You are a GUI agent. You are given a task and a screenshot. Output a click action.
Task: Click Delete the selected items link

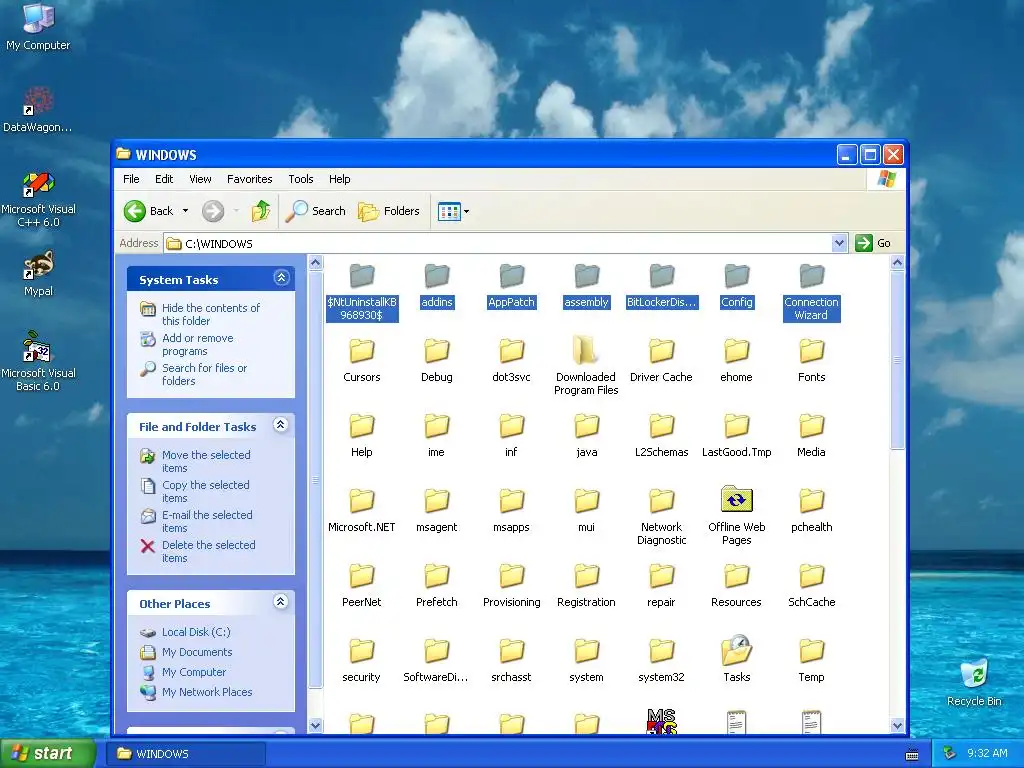tap(208, 551)
